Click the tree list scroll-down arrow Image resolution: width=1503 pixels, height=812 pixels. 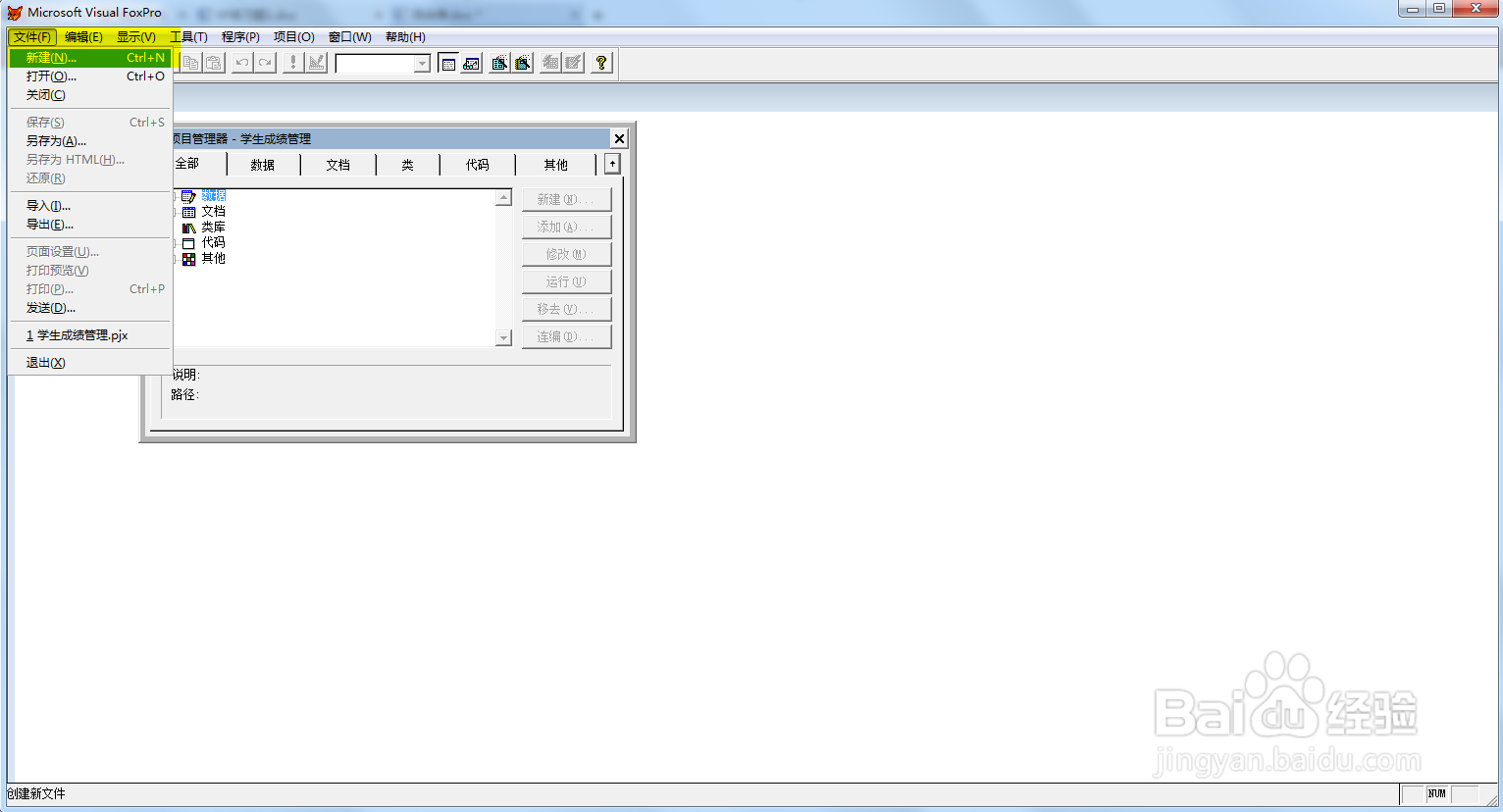pyautogui.click(x=504, y=338)
